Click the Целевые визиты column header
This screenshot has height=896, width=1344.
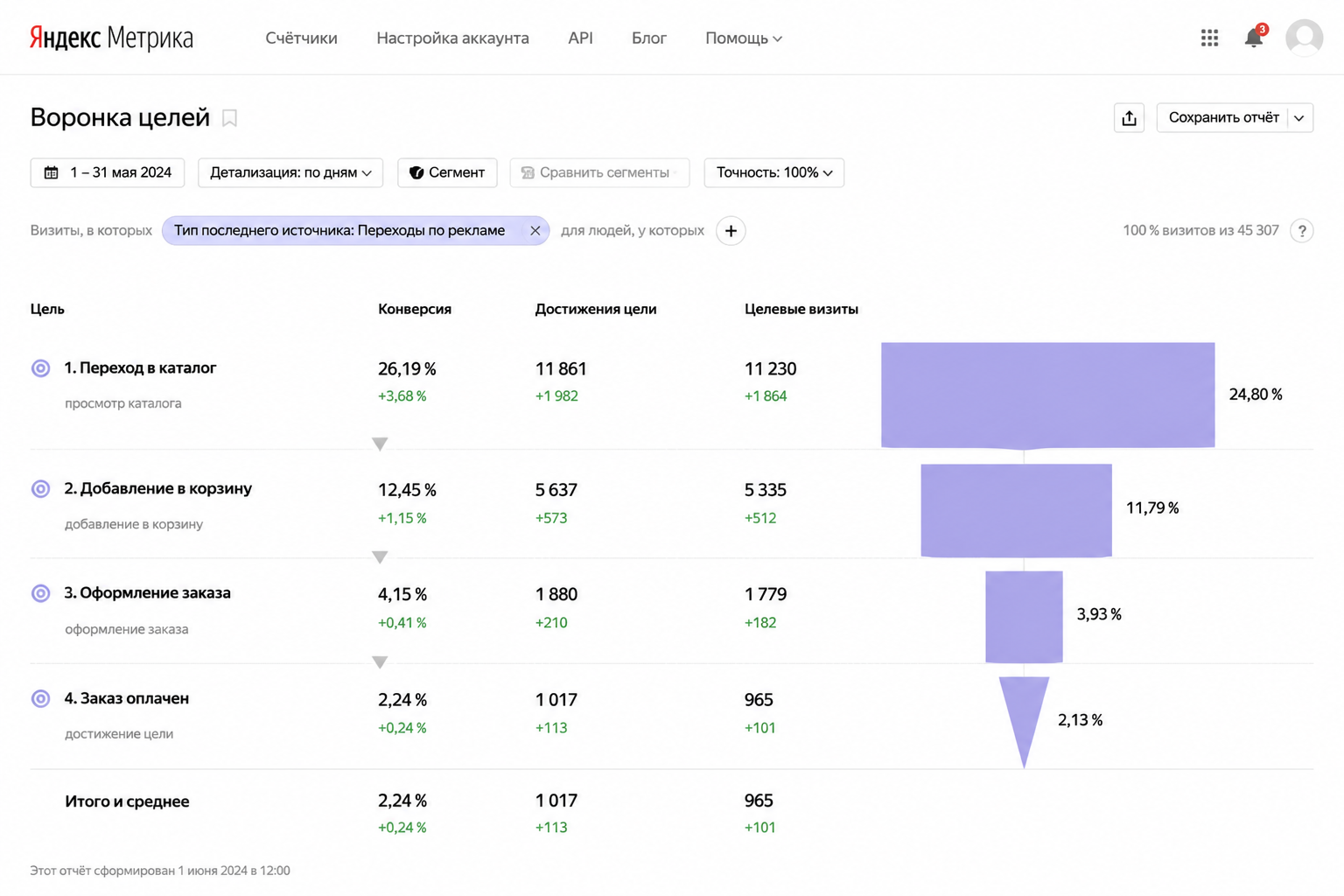801,309
